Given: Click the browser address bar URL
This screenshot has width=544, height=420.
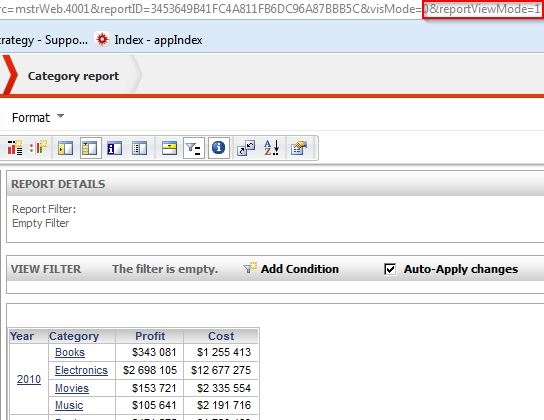Looking at the screenshot, I should click(271, 9).
